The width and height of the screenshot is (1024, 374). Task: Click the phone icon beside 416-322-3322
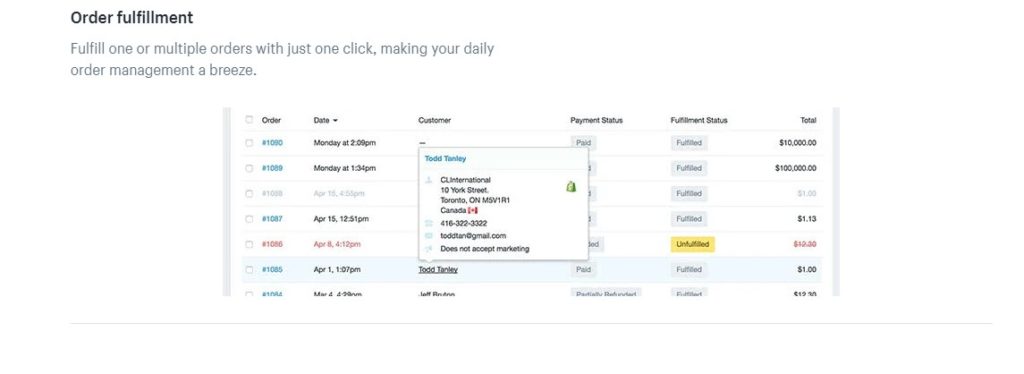[428, 223]
